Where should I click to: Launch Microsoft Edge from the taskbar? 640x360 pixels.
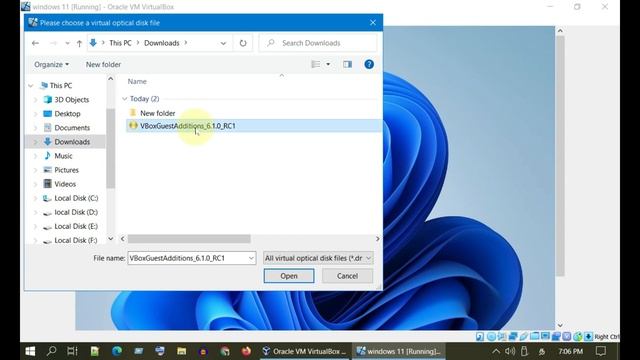pos(117,351)
